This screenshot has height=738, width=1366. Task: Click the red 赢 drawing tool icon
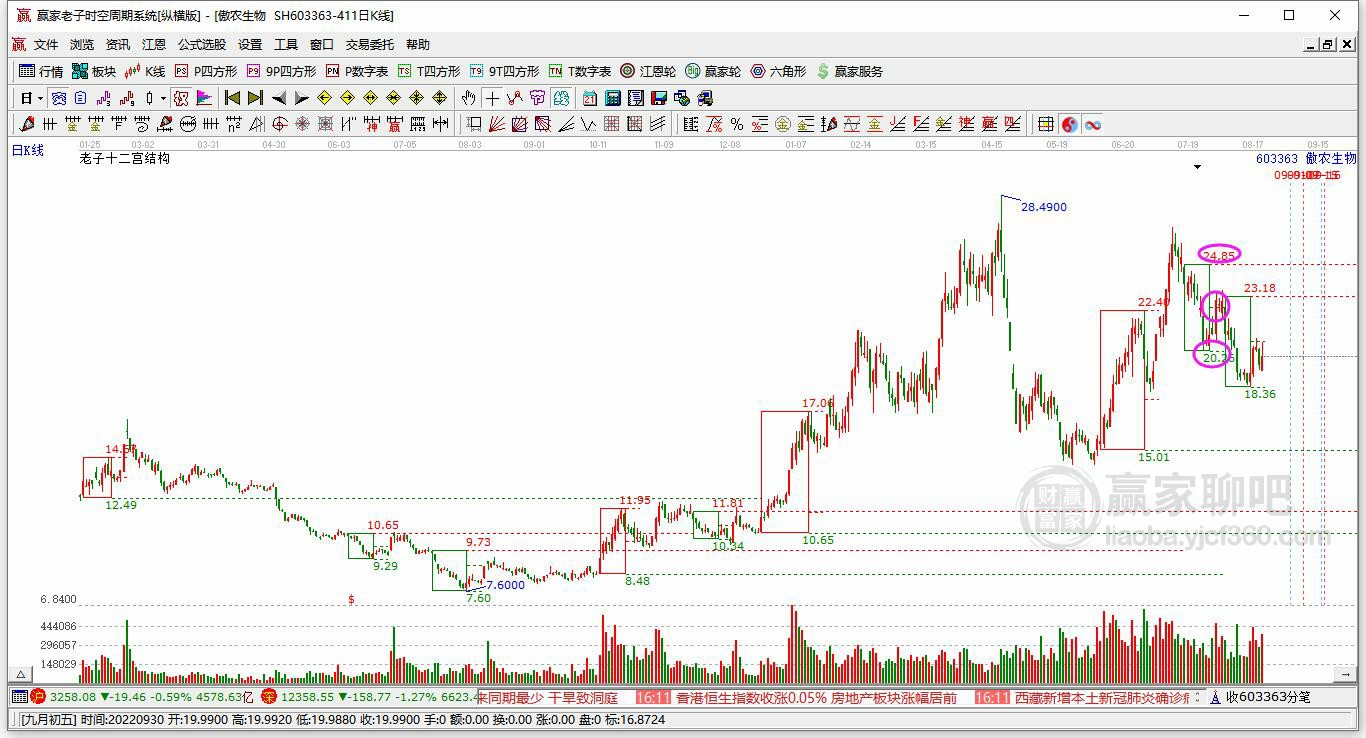(394, 124)
